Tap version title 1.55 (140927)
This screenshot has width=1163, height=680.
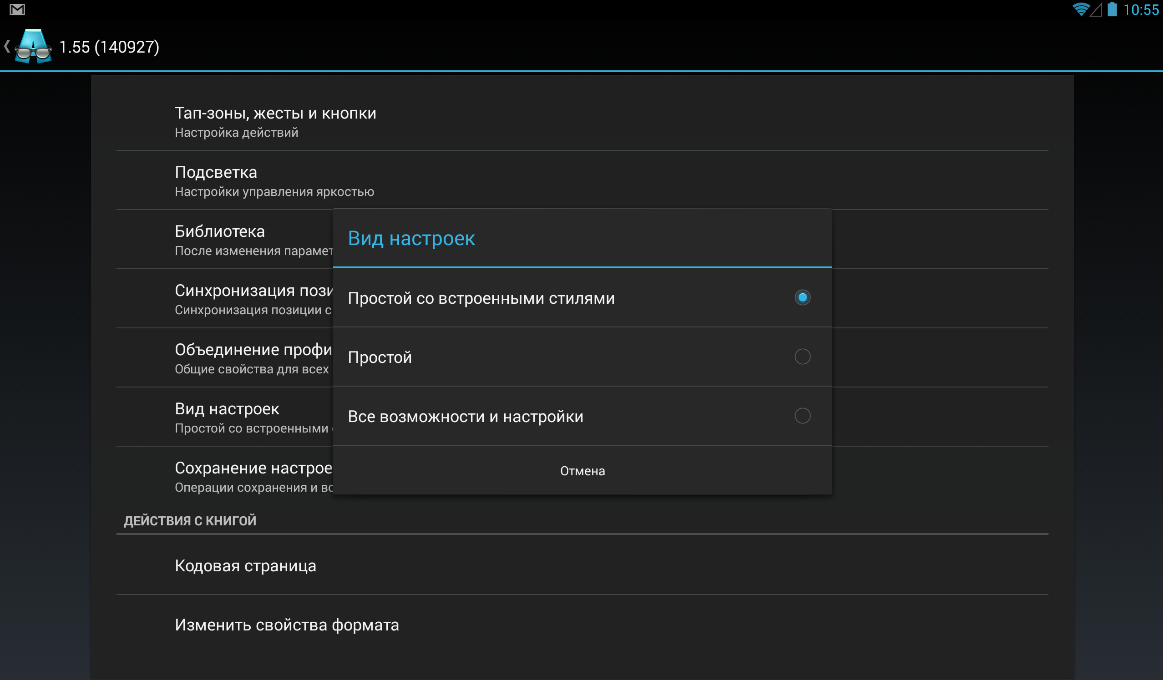coord(109,47)
